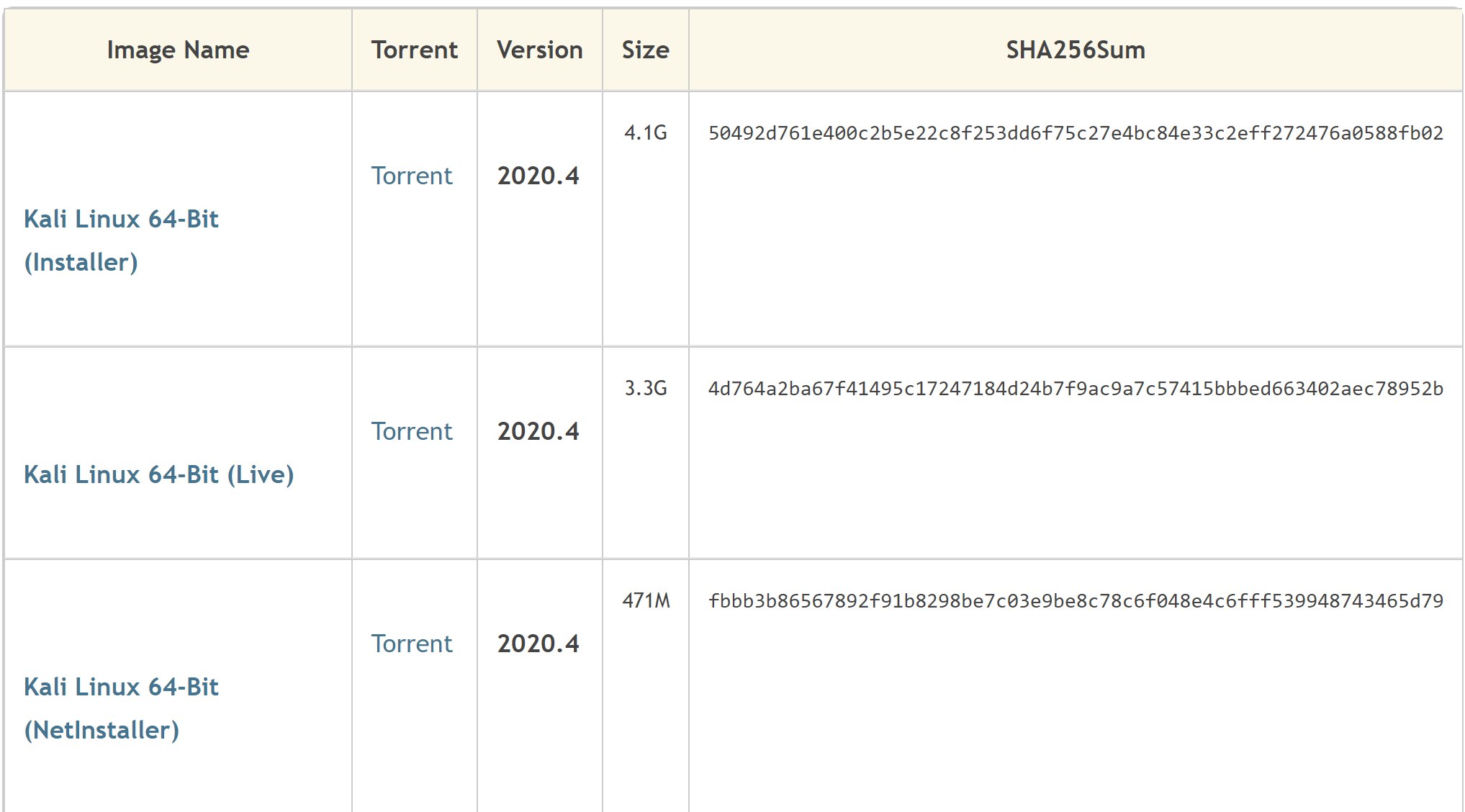This screenshot has width=1465, height=812.
Task: Click version 2020.4 in Installer row
Action: [x=538, y=176]
